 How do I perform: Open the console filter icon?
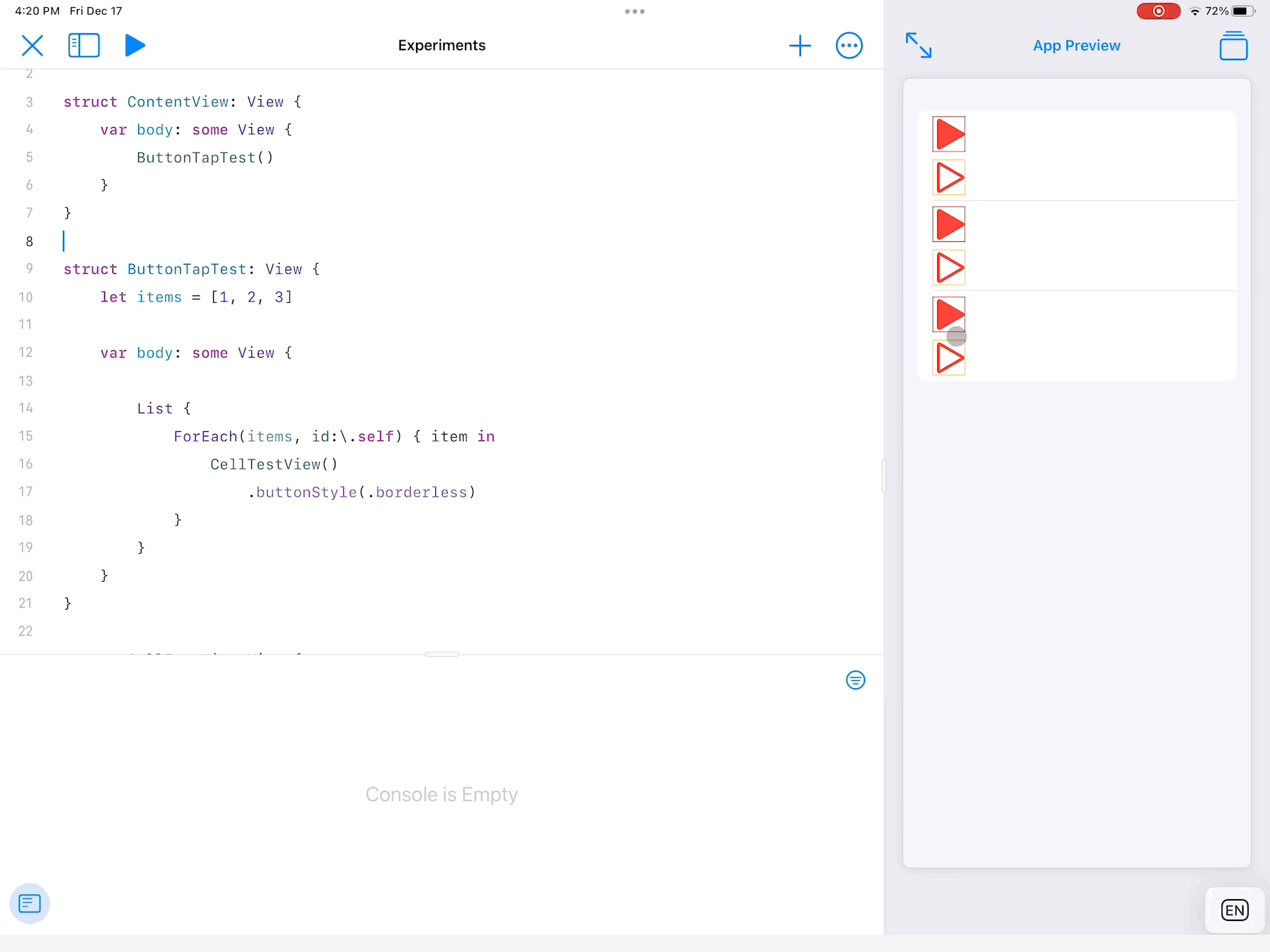(x=855, y=680)
